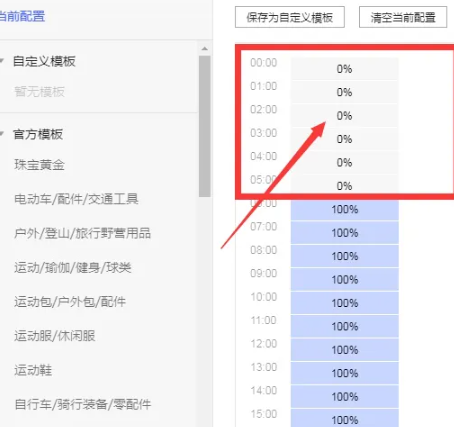Viewport: 454px width, 427px height.
Task: Click the 01:00 time label
Action: (x=264, y=86)
